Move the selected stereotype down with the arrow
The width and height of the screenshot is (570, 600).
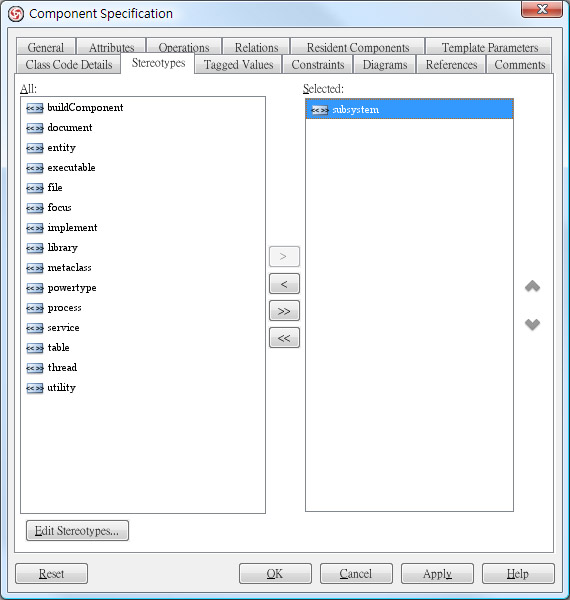(532, 324)
